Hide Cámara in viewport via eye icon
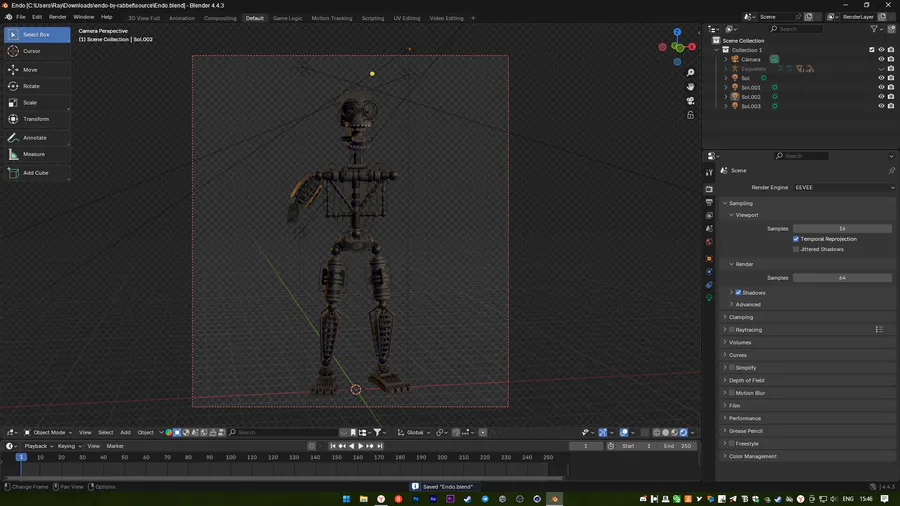This screenshot has height=506, width=900. 882,59
